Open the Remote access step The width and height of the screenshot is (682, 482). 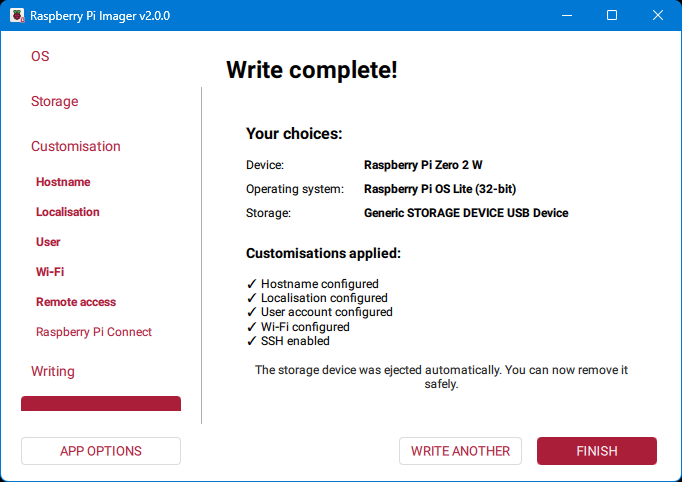point(76,302)
